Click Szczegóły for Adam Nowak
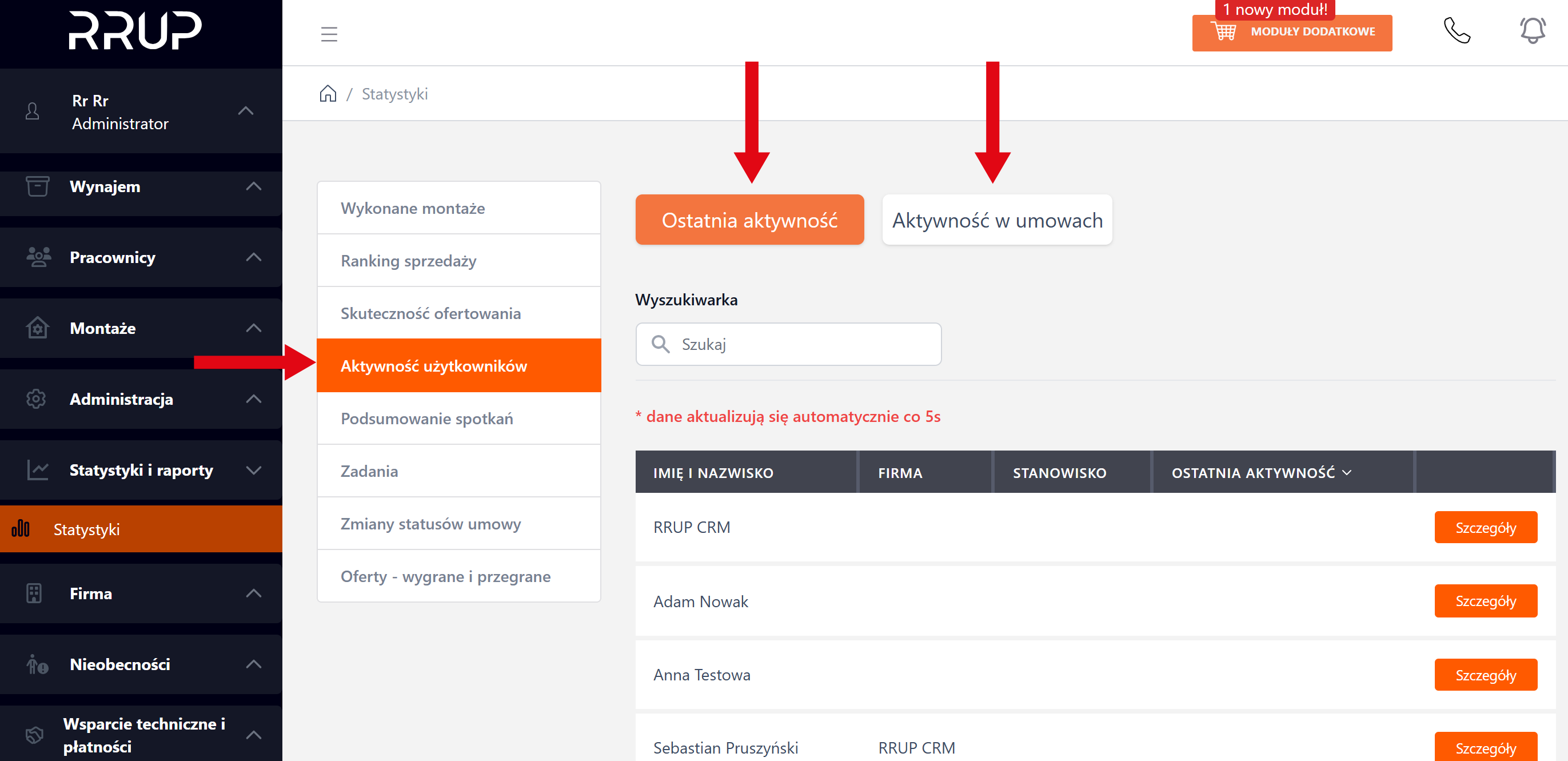Viewport: 1568px width, 761px height. (x=1485, y=601)
